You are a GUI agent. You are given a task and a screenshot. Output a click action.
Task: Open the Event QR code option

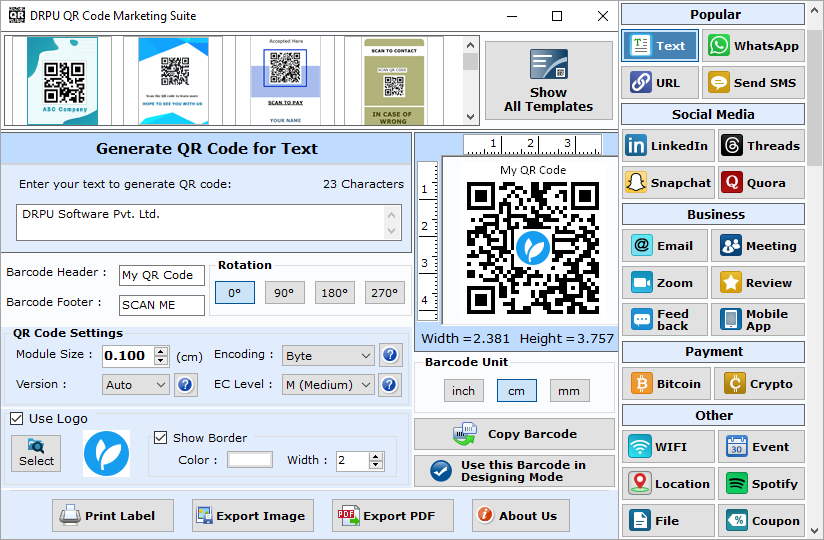761,446
